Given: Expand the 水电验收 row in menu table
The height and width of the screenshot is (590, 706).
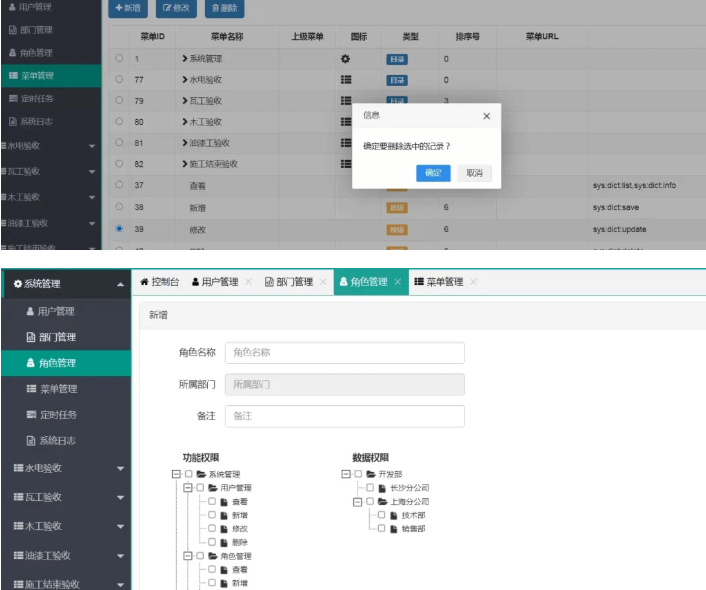Looking at the screenshot, I should (185, 80).
